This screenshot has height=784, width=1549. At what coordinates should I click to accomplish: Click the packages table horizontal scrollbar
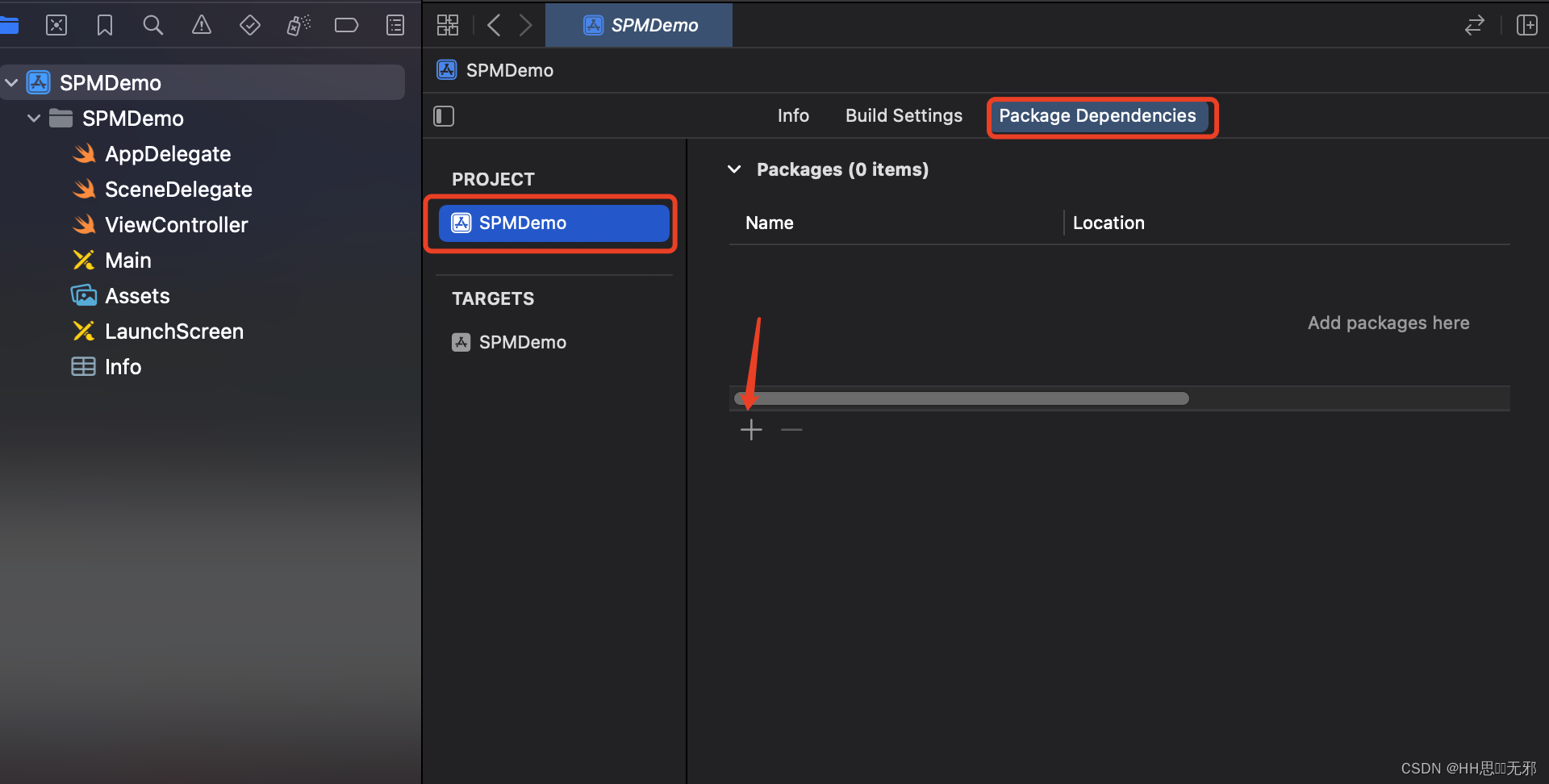[x=962, y=398]
